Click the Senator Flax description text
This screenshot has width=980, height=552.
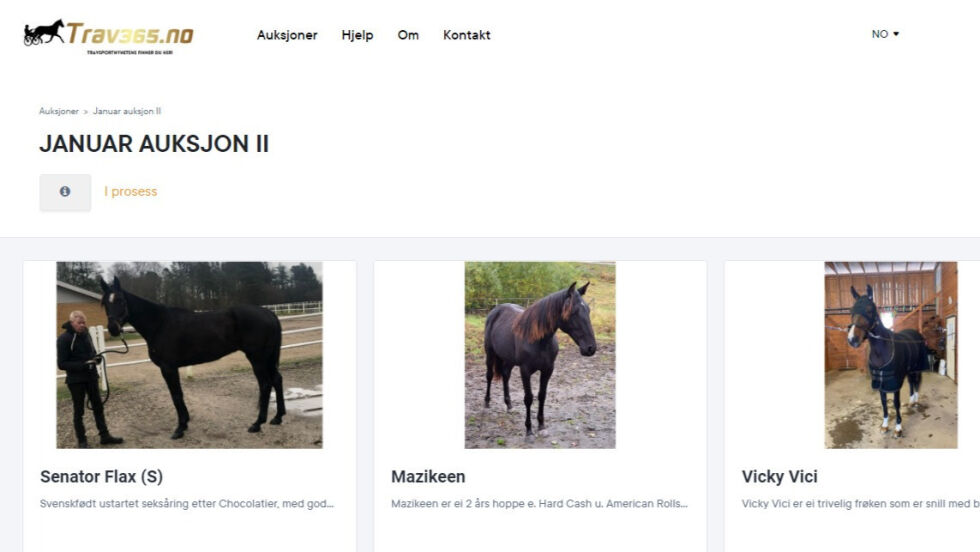187,504
